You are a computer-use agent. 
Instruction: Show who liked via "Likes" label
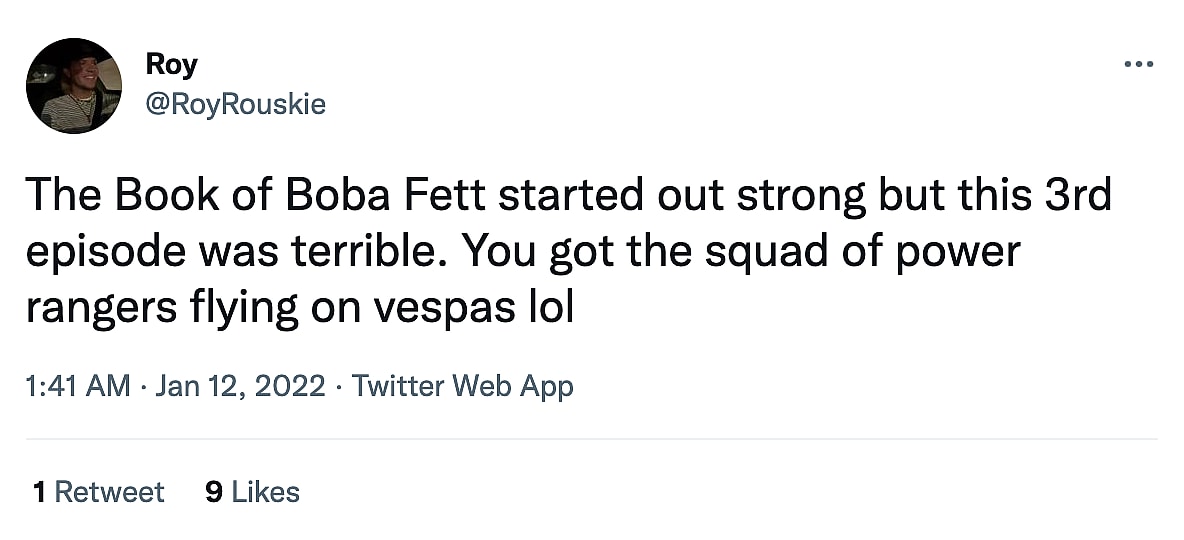266,492
